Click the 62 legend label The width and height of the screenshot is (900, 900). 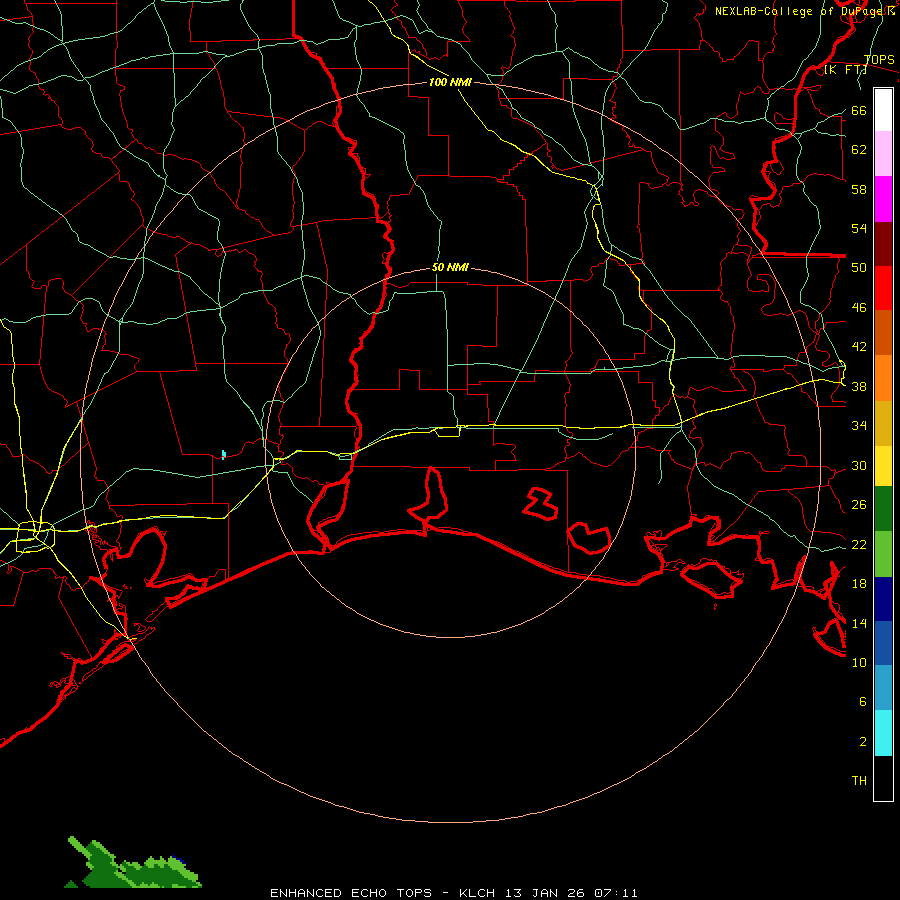(x=859, y=150)
